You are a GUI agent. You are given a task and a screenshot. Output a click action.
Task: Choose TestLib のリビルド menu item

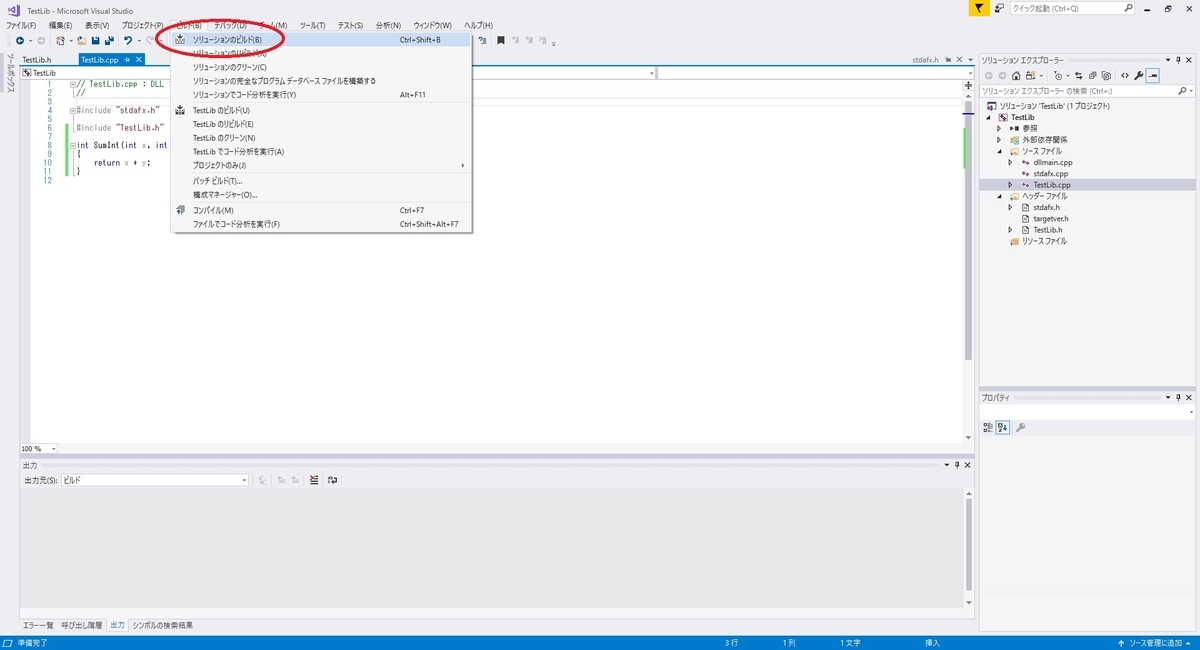(321, 124)
